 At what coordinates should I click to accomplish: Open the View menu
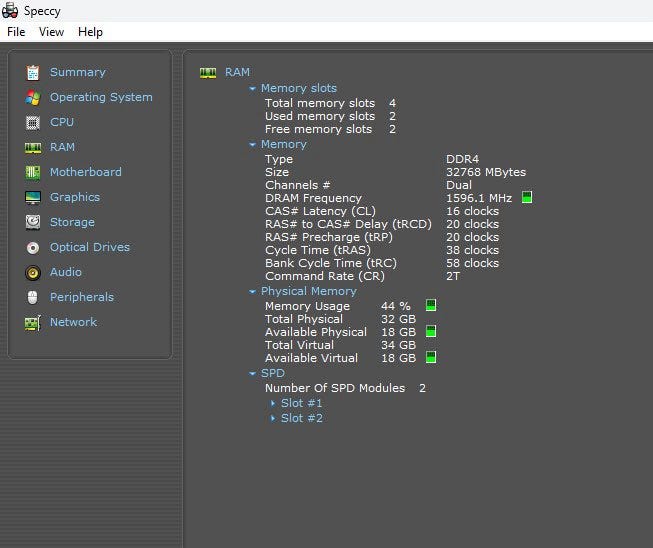tap(51, 32)
